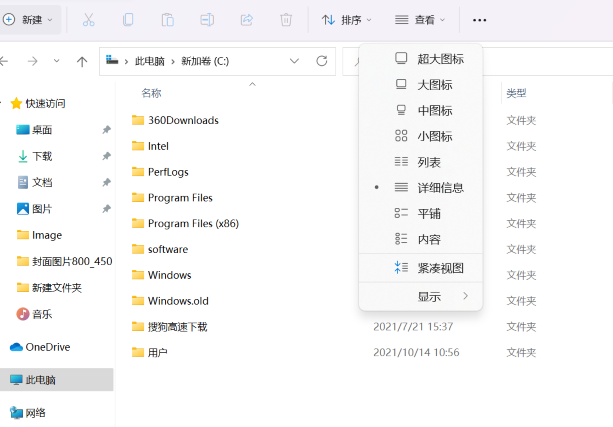The width and height of the screenshot is (613, 427).
Task: Click the Cut scissors icon in toolbar
Action: [88, 20]
